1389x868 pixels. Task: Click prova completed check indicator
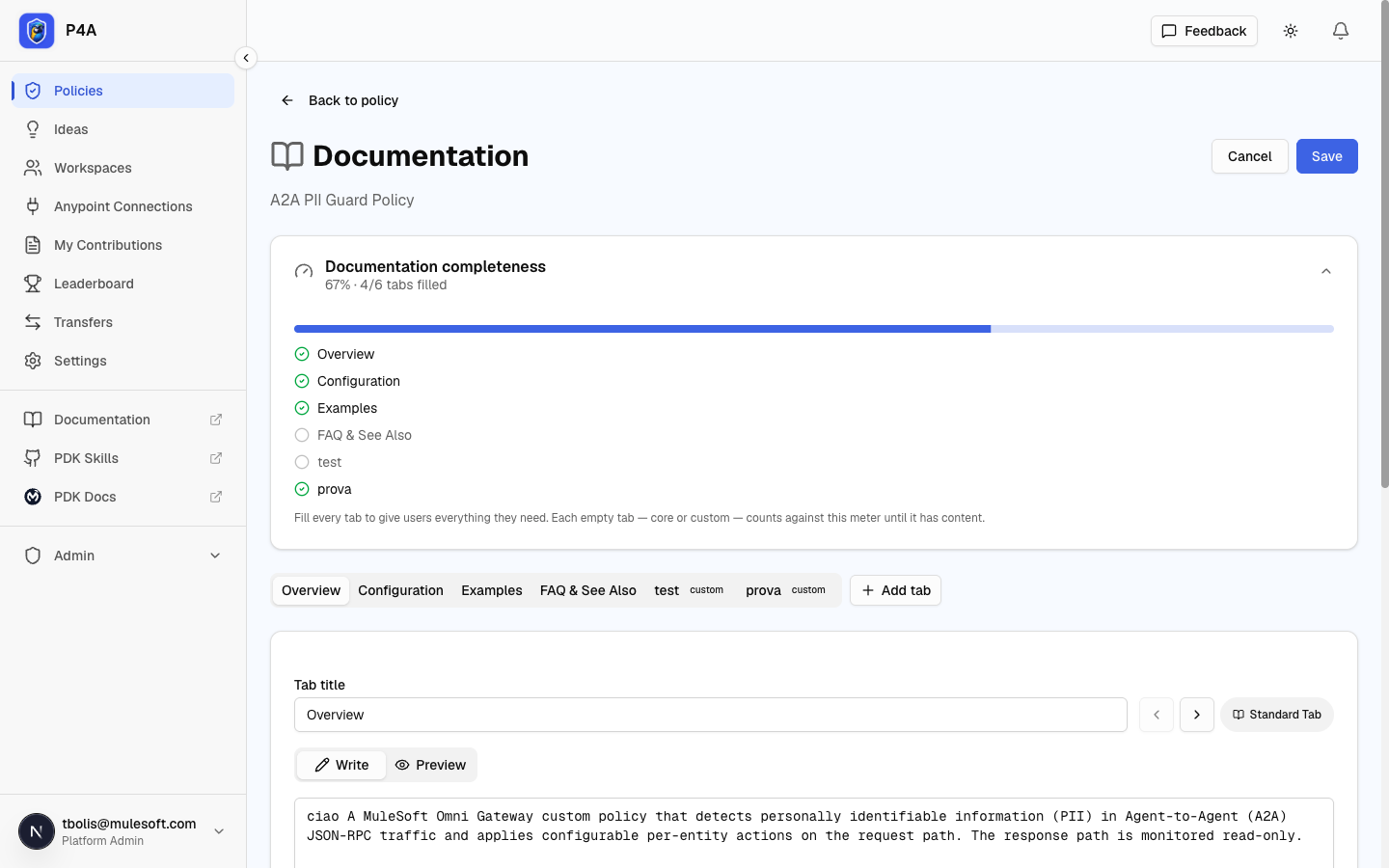click(302, 489)
